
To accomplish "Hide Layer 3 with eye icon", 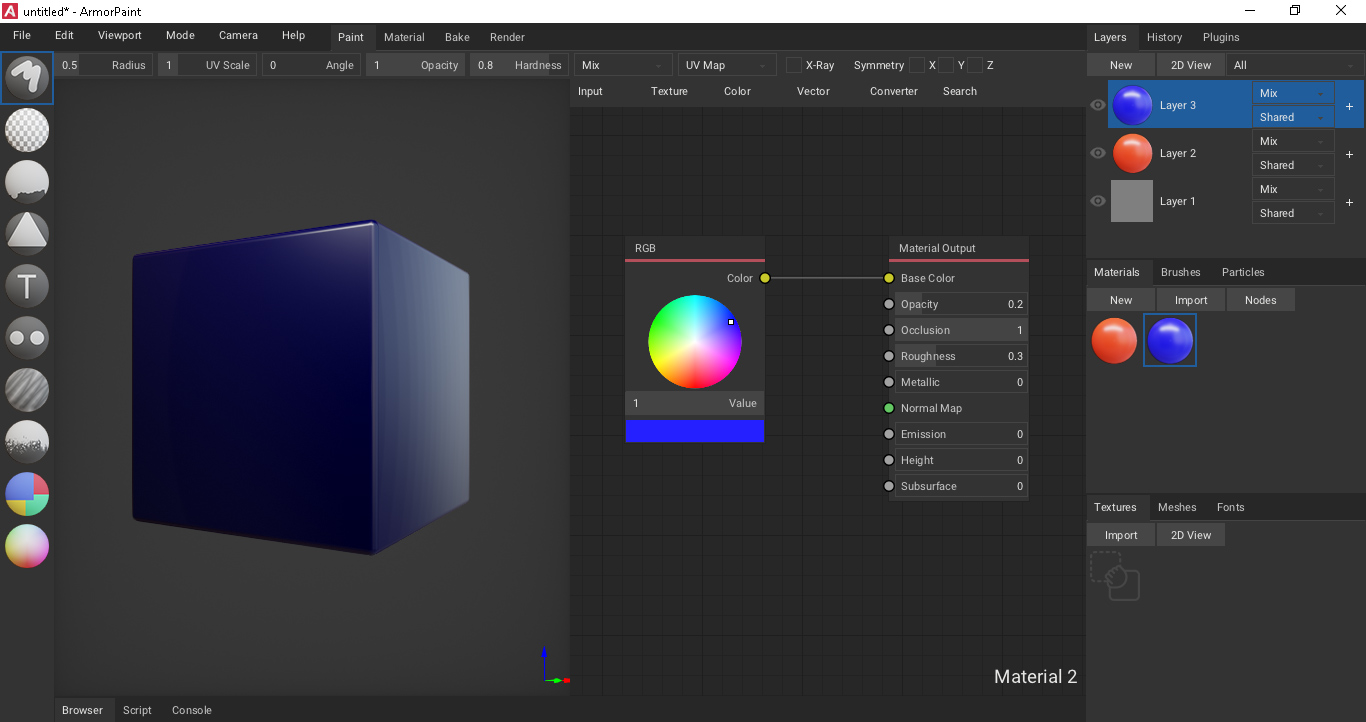I will click(x=1098, y=105).
